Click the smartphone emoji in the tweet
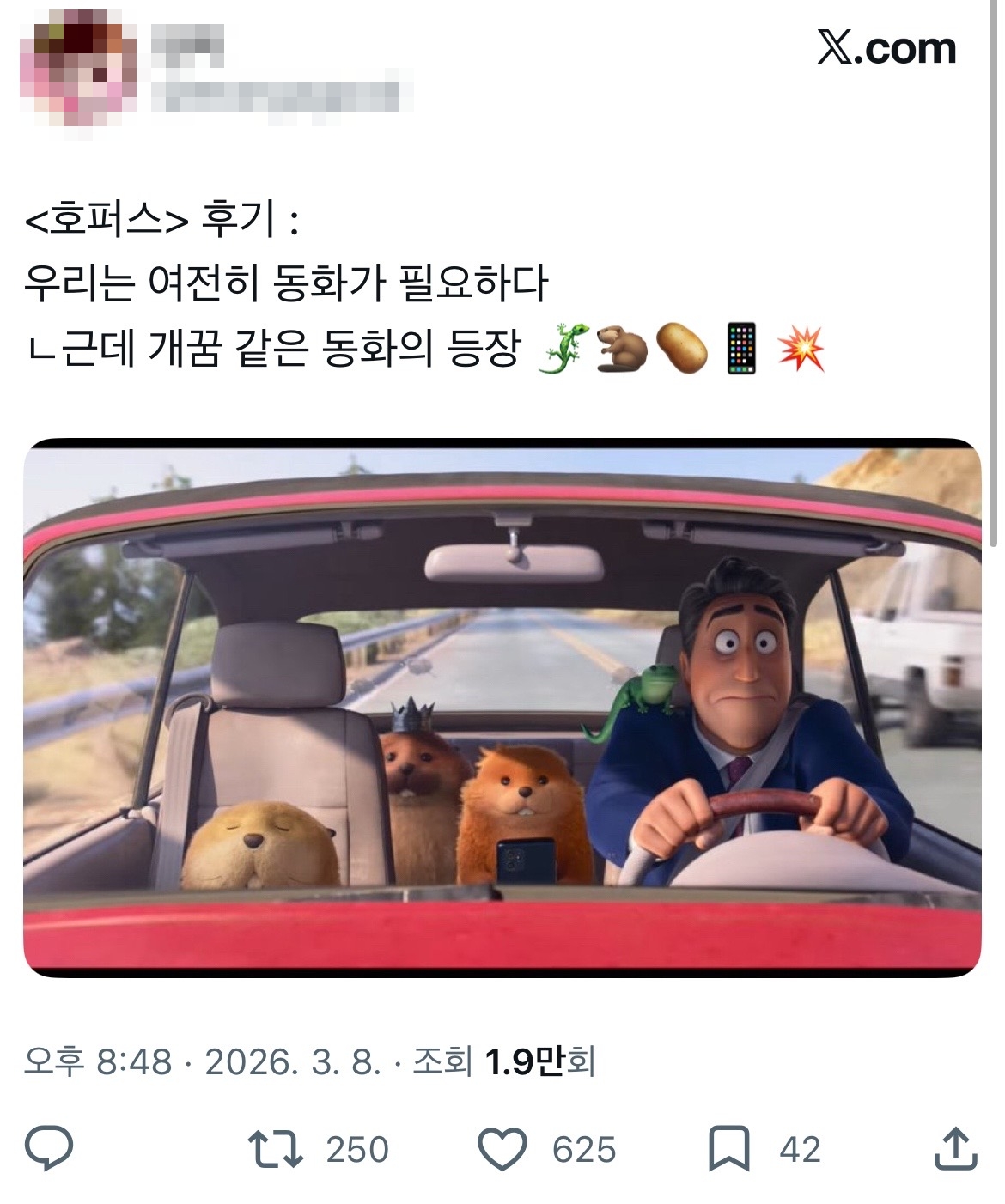Image resolution: width=1005 pixels, height=1204 pixels. pos(740,349)
